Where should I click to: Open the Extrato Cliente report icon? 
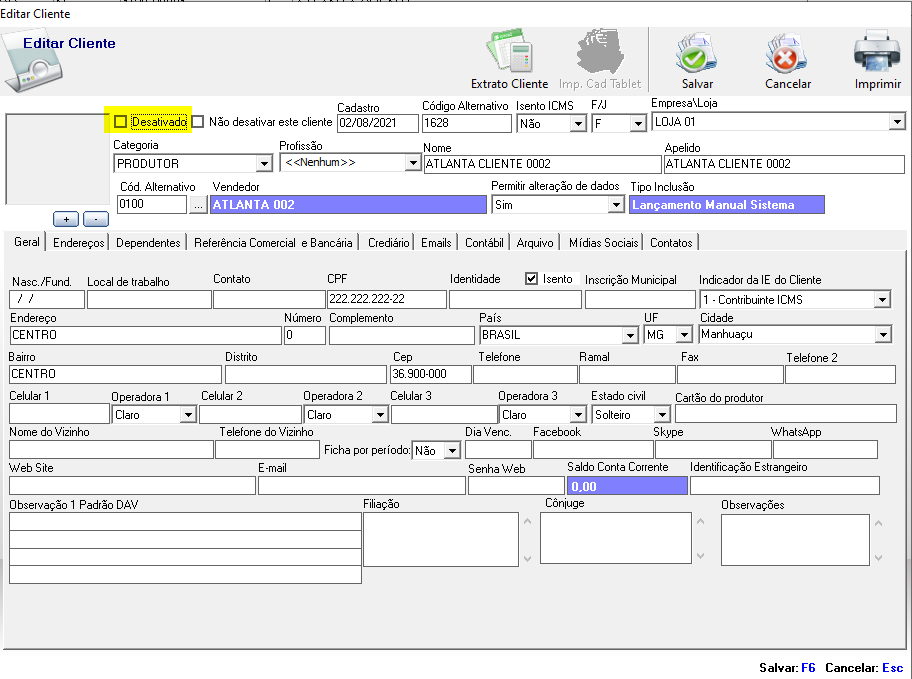click(x=510, y=51)
